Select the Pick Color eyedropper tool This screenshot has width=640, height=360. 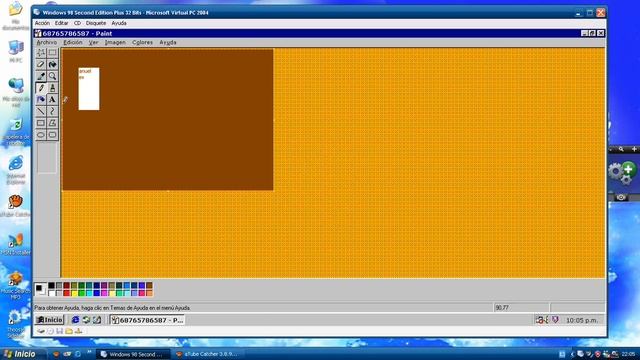coord(41,76)
